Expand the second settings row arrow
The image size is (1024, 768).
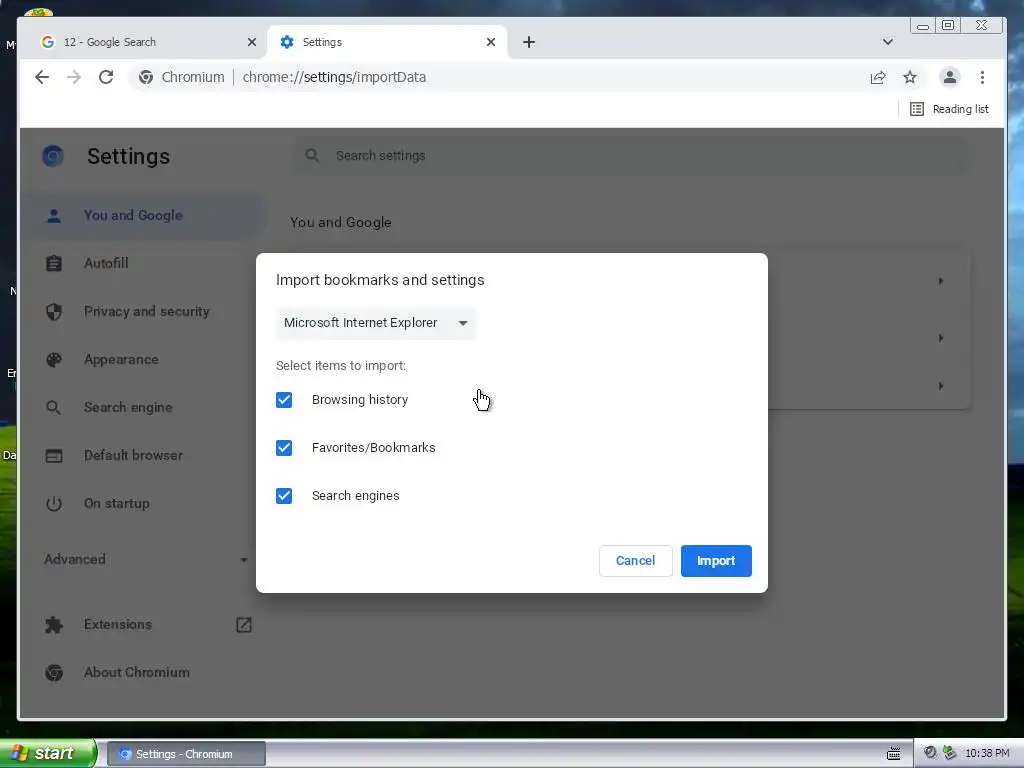click(940, 338)
